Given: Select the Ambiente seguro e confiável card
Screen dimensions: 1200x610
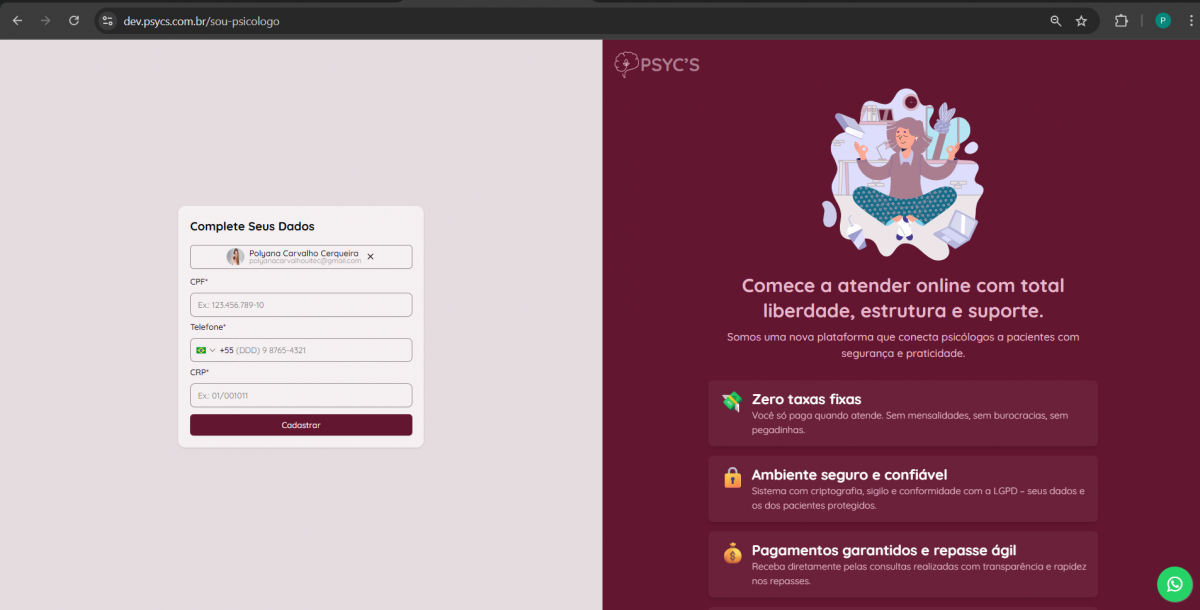Looking at the screenshot, I should tap(902, 489).
